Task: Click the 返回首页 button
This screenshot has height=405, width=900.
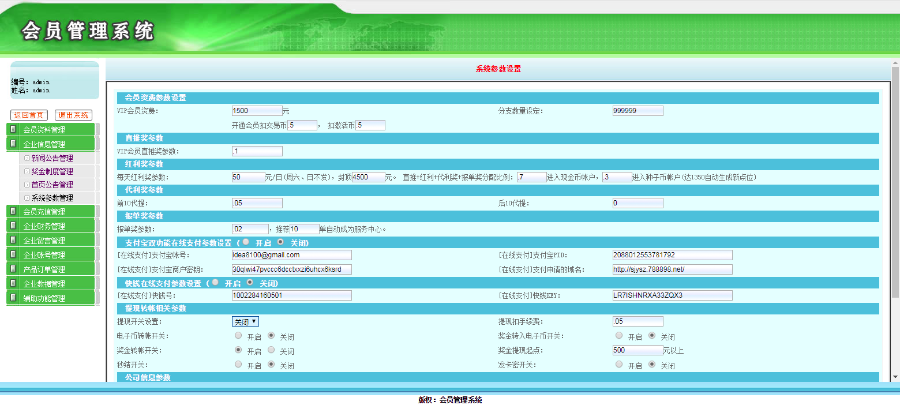Action: (29, 115)
